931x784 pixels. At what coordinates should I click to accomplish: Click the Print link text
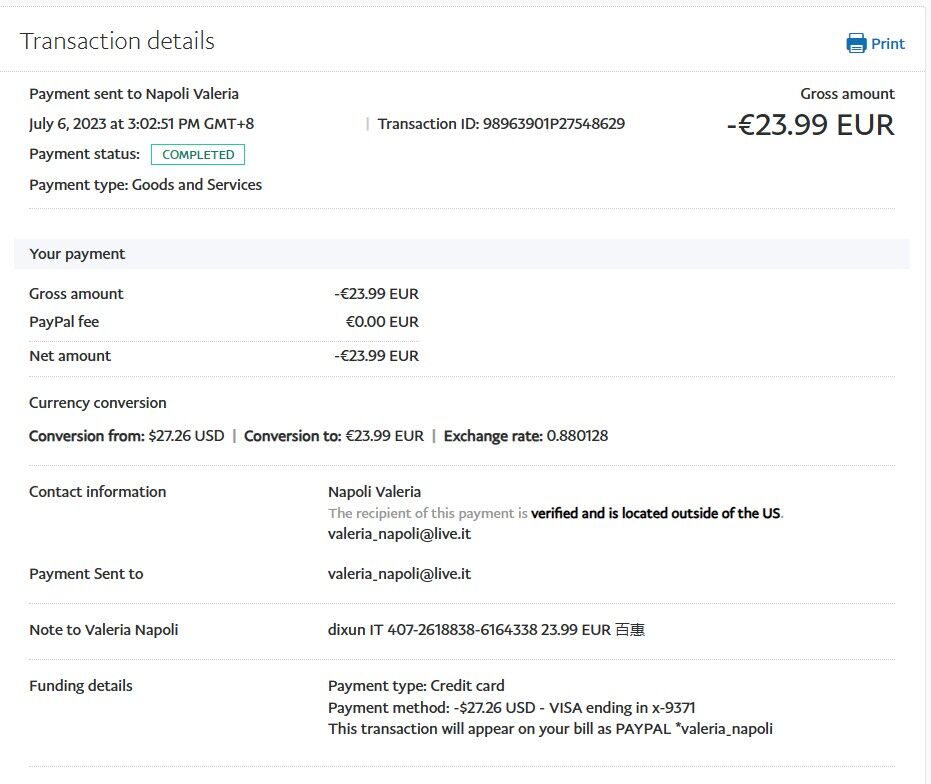(888, 44)
